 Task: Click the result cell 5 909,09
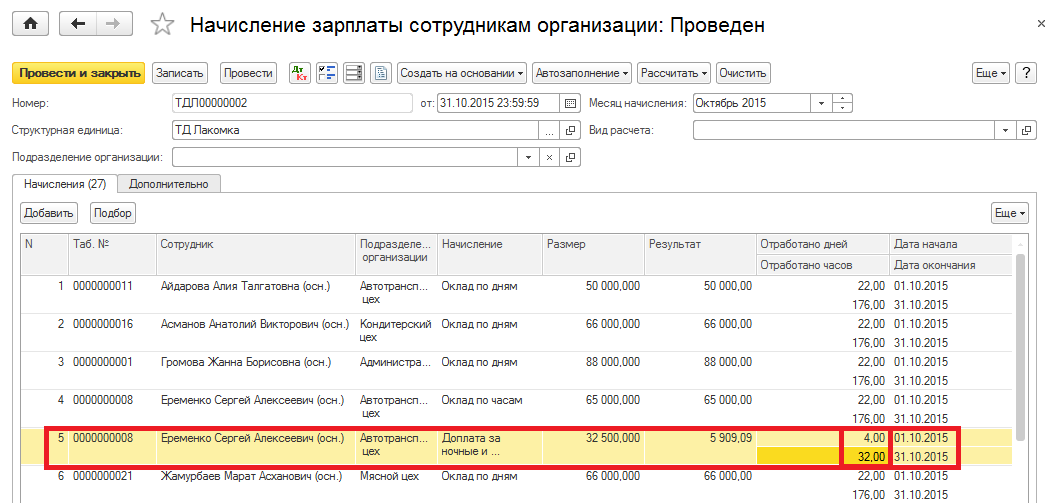coord(700,445)
